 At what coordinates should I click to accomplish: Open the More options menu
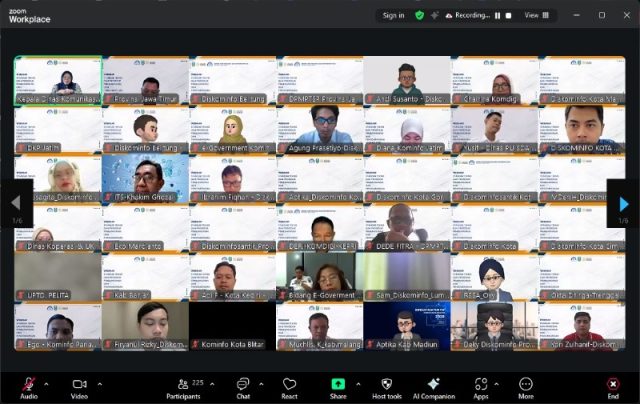click(525, 385)
